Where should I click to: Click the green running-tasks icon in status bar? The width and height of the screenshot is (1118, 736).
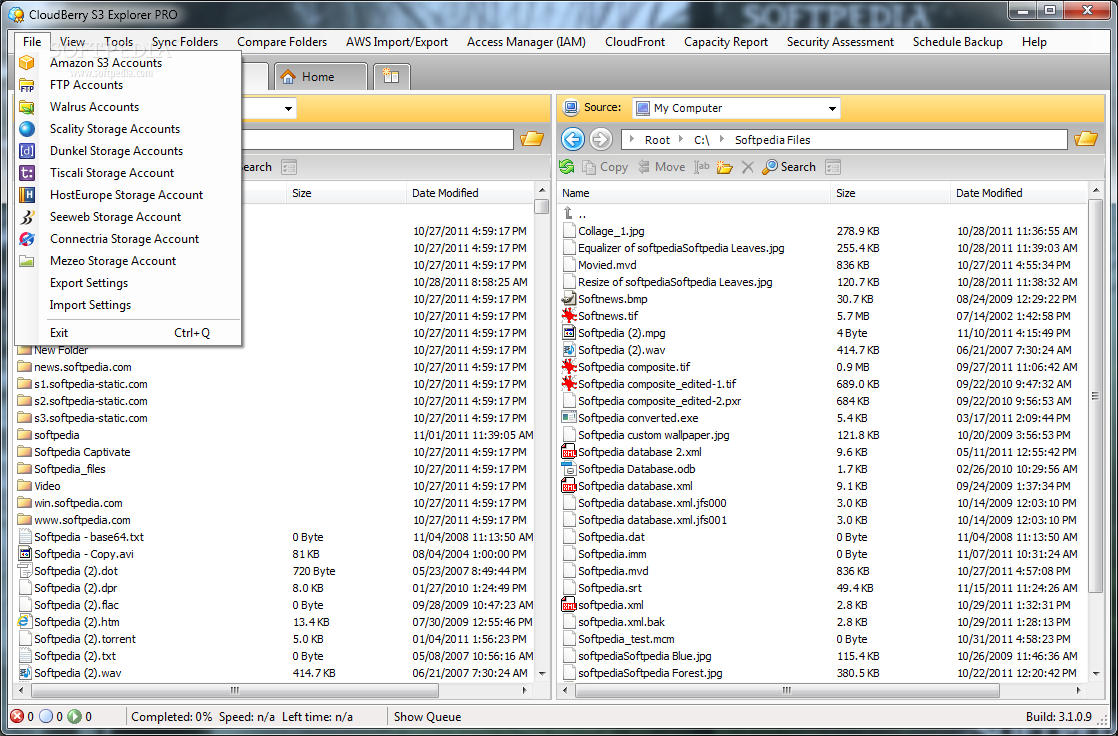click(x=74, y=717)
